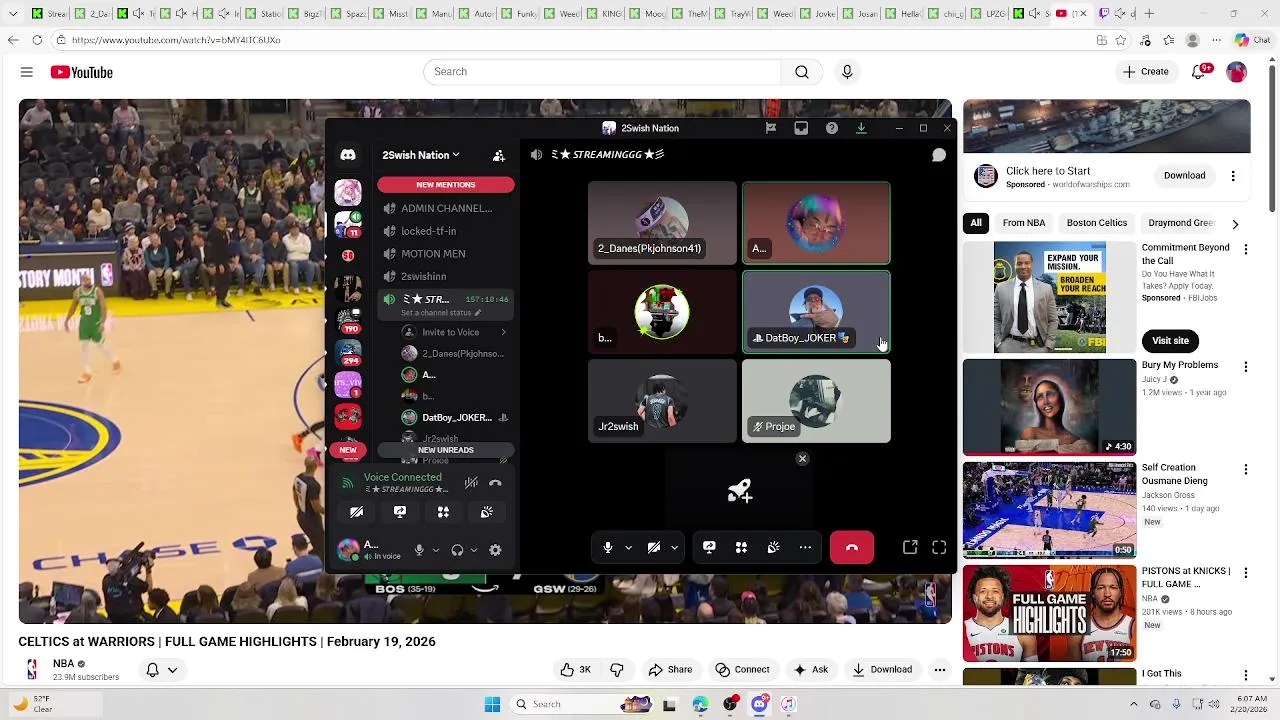Show more topic chips with right chevron
The image size is (1280, 720).
pyautogui.click(x=1235, y=224)
